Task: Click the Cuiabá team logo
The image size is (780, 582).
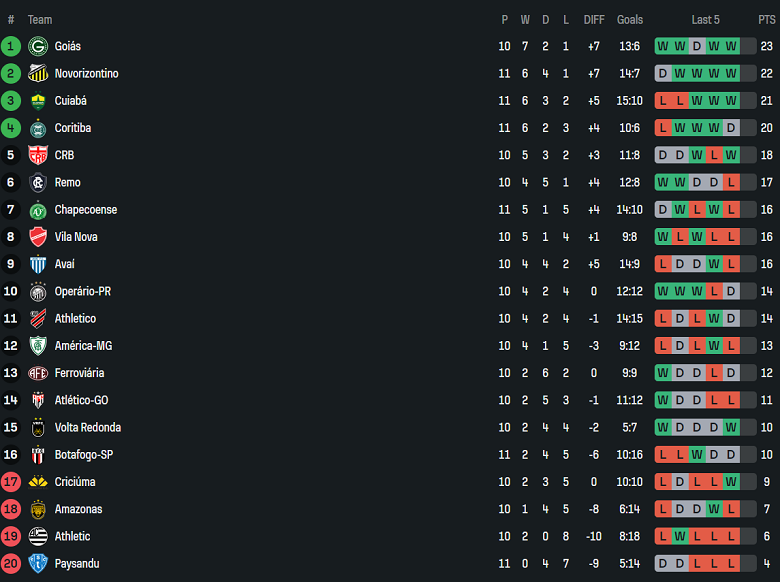Action: [x=38, y=101]
